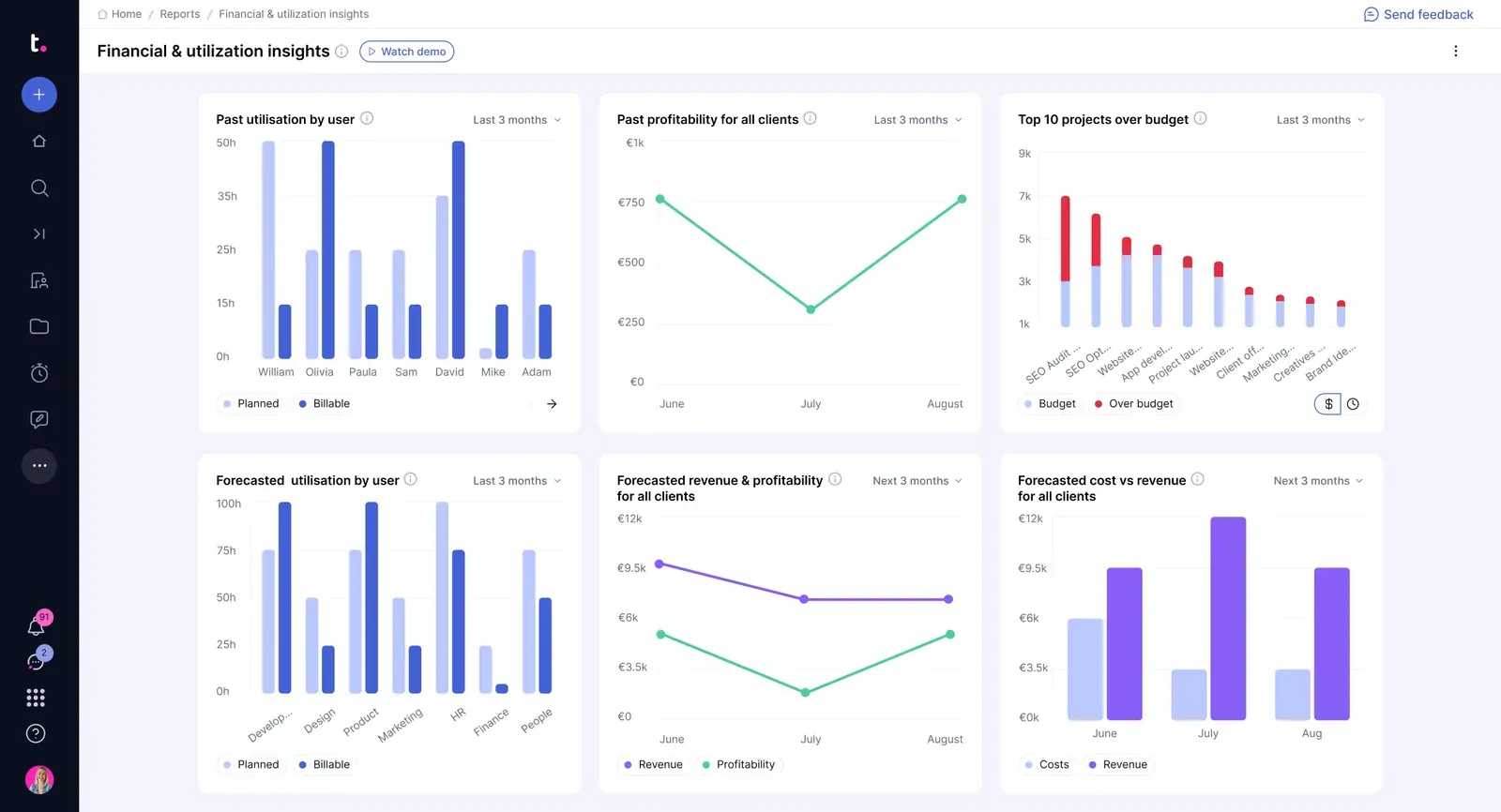Show info for Financial & utilization insights title
Viewport: 1501px width, 812px height.
point(341,52)
